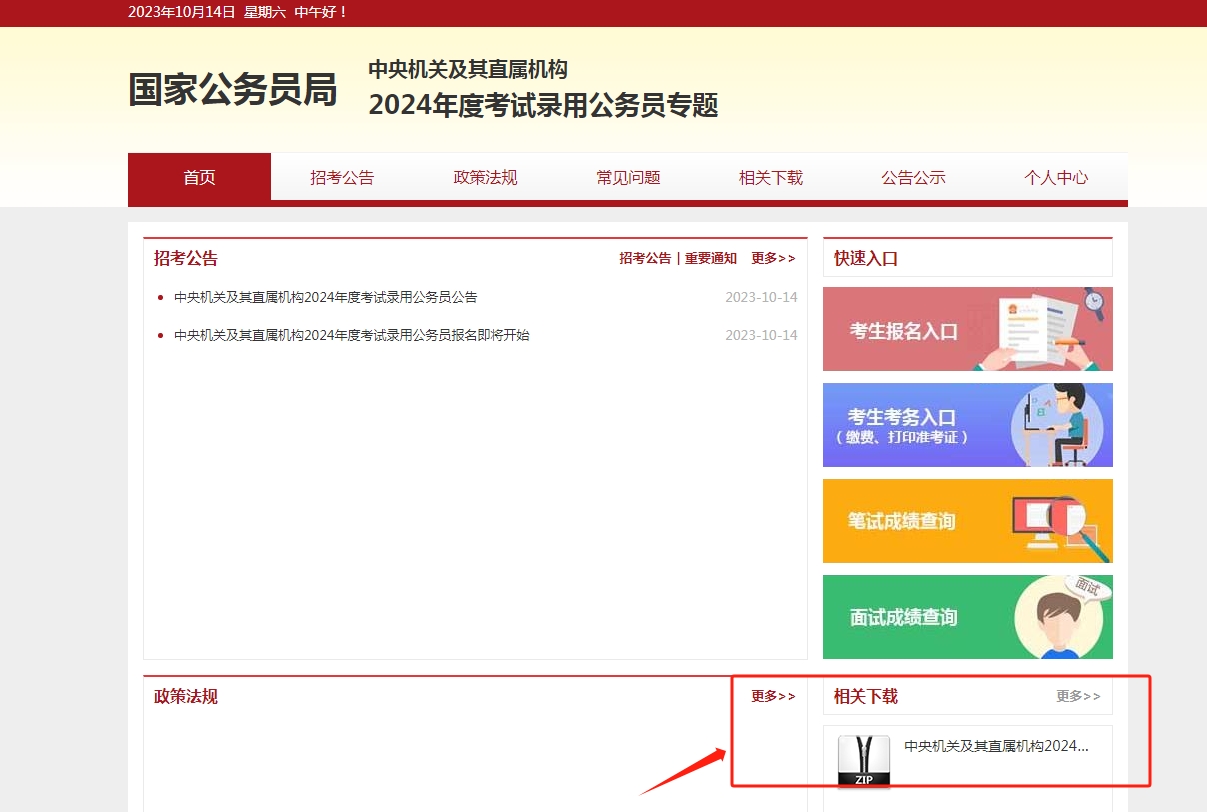Go to the 政策法规 navigation tab
Screen dimensions: 1207x812
(485, 178)
